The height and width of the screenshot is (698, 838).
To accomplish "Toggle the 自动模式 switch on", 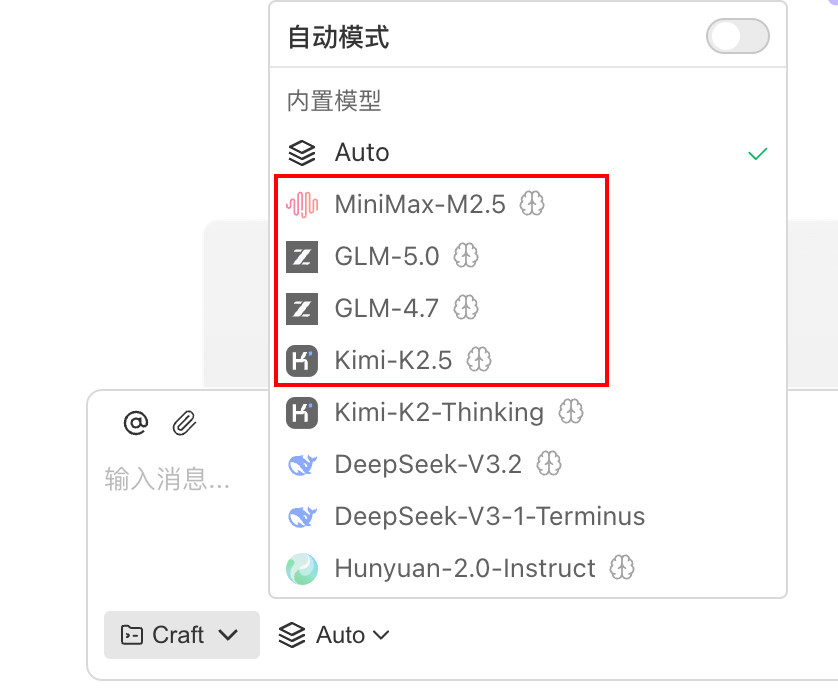I will (737, 36).
